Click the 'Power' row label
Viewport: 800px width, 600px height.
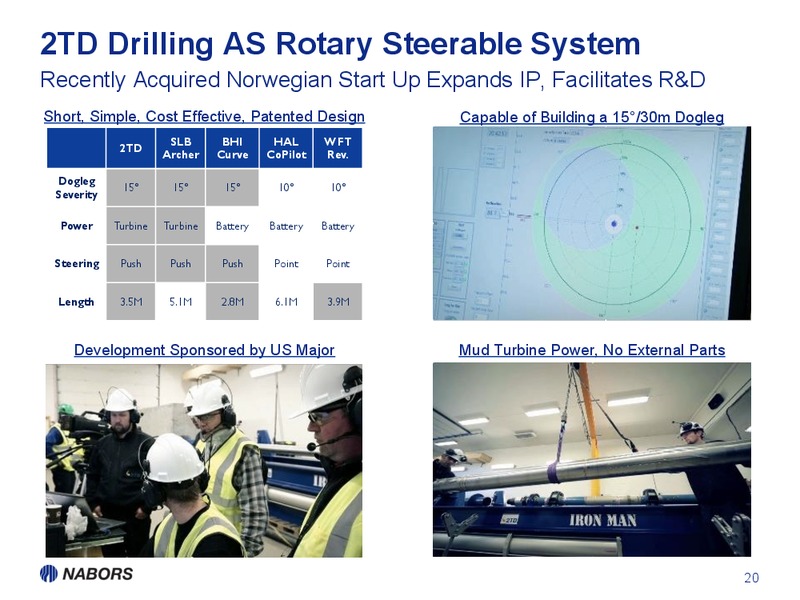77,226
